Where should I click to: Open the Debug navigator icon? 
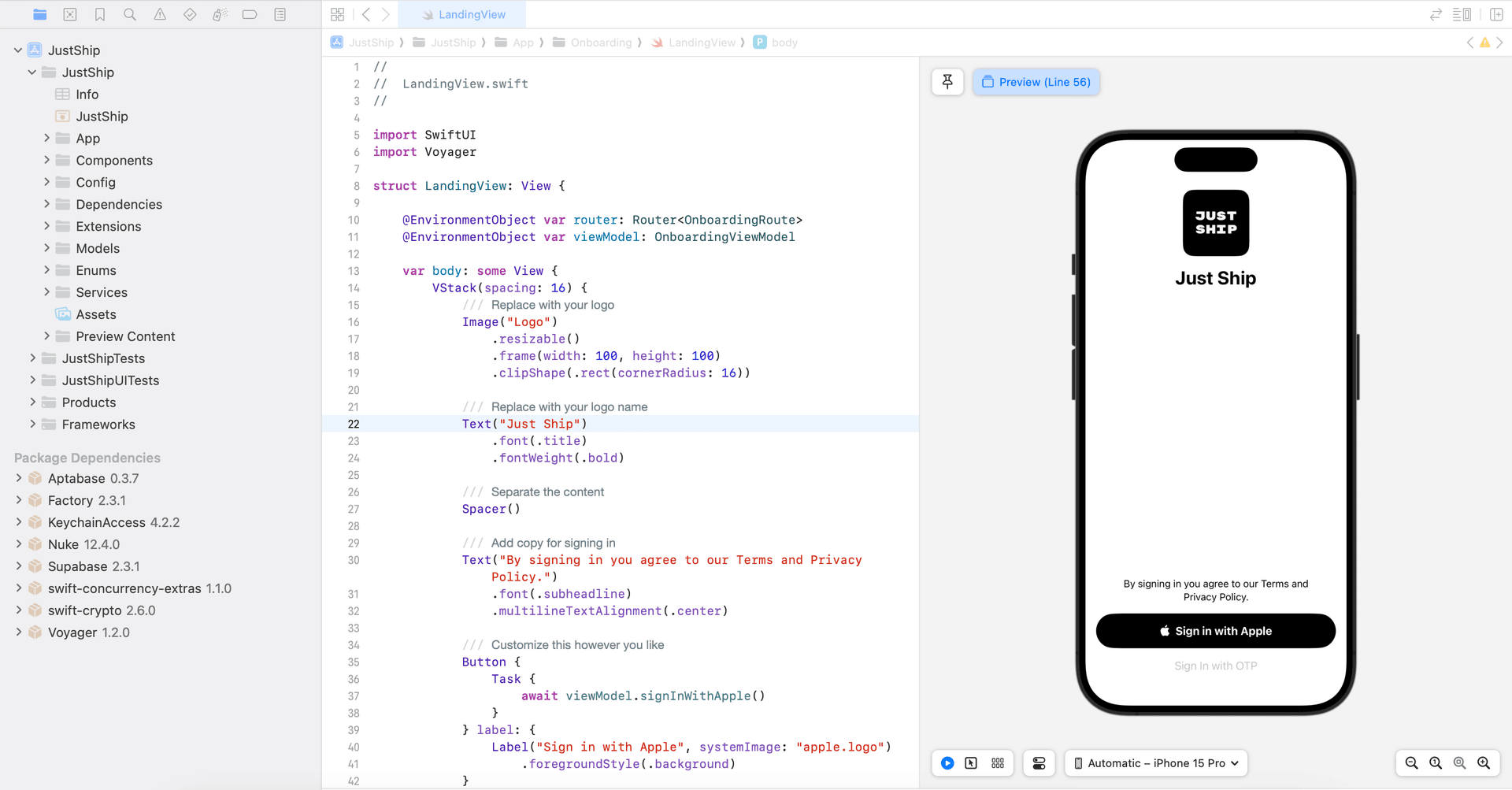[220, 14]
